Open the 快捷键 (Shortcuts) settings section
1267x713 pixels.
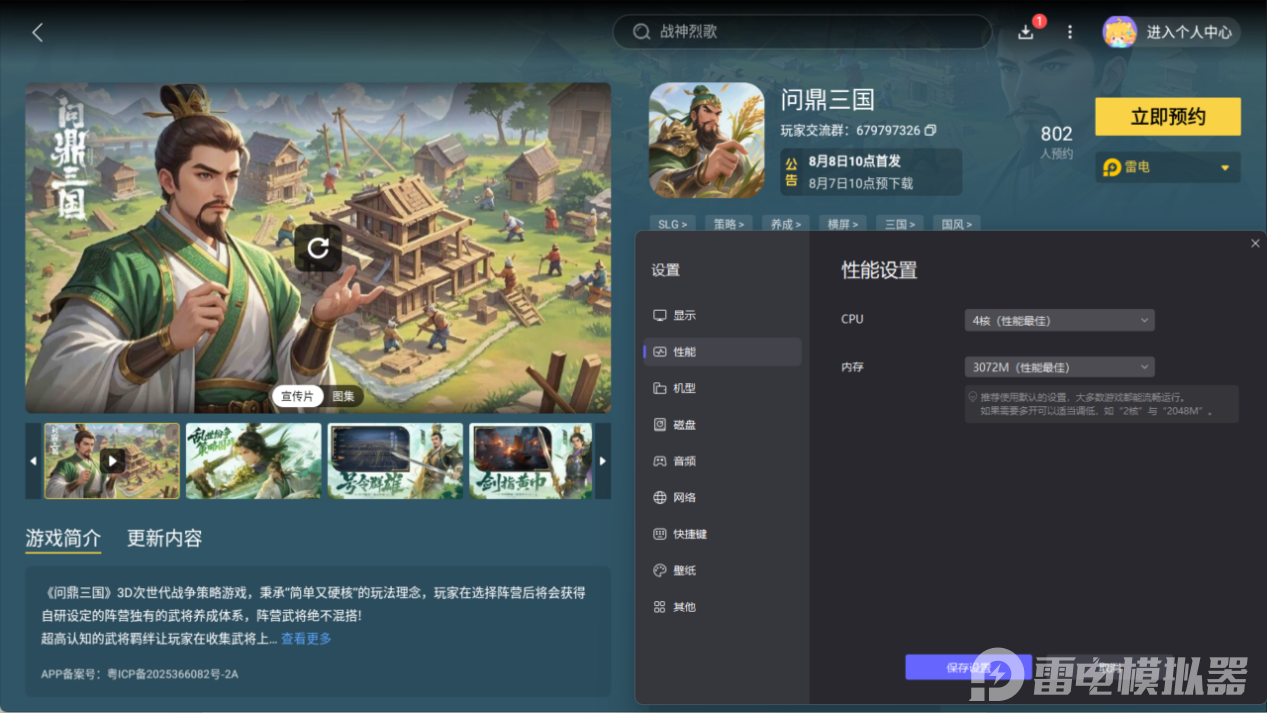coord(690,533)
